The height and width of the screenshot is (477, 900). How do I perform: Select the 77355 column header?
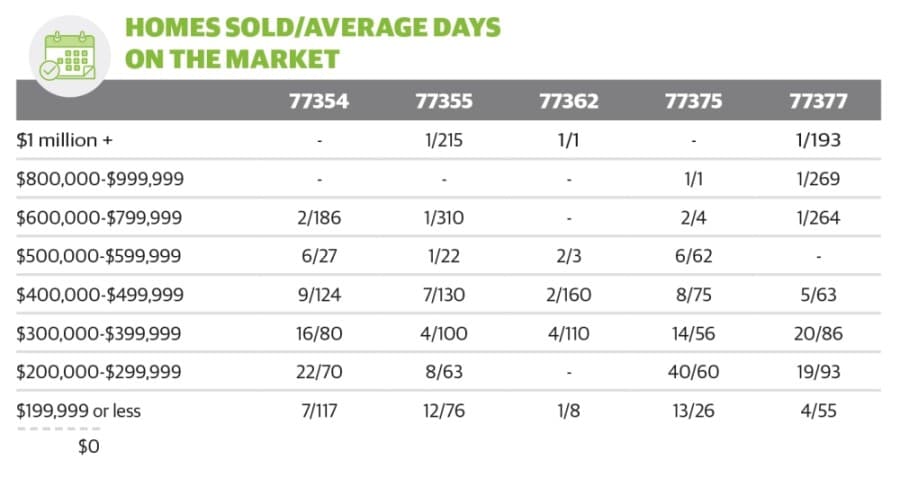click(x=444, y=101)
